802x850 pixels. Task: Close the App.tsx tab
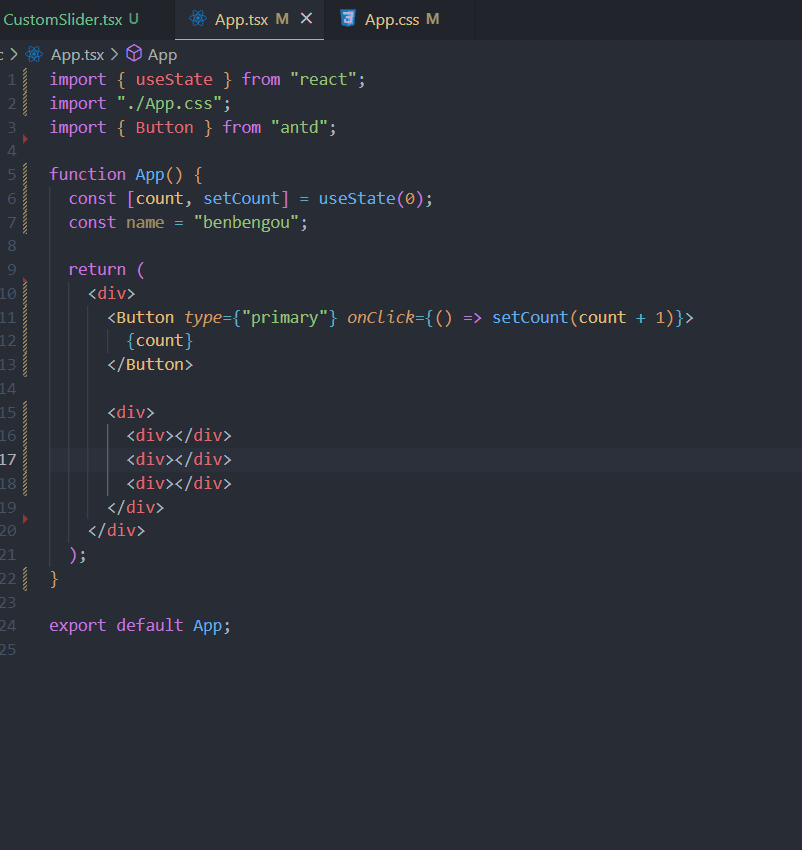tap(306, 19)
